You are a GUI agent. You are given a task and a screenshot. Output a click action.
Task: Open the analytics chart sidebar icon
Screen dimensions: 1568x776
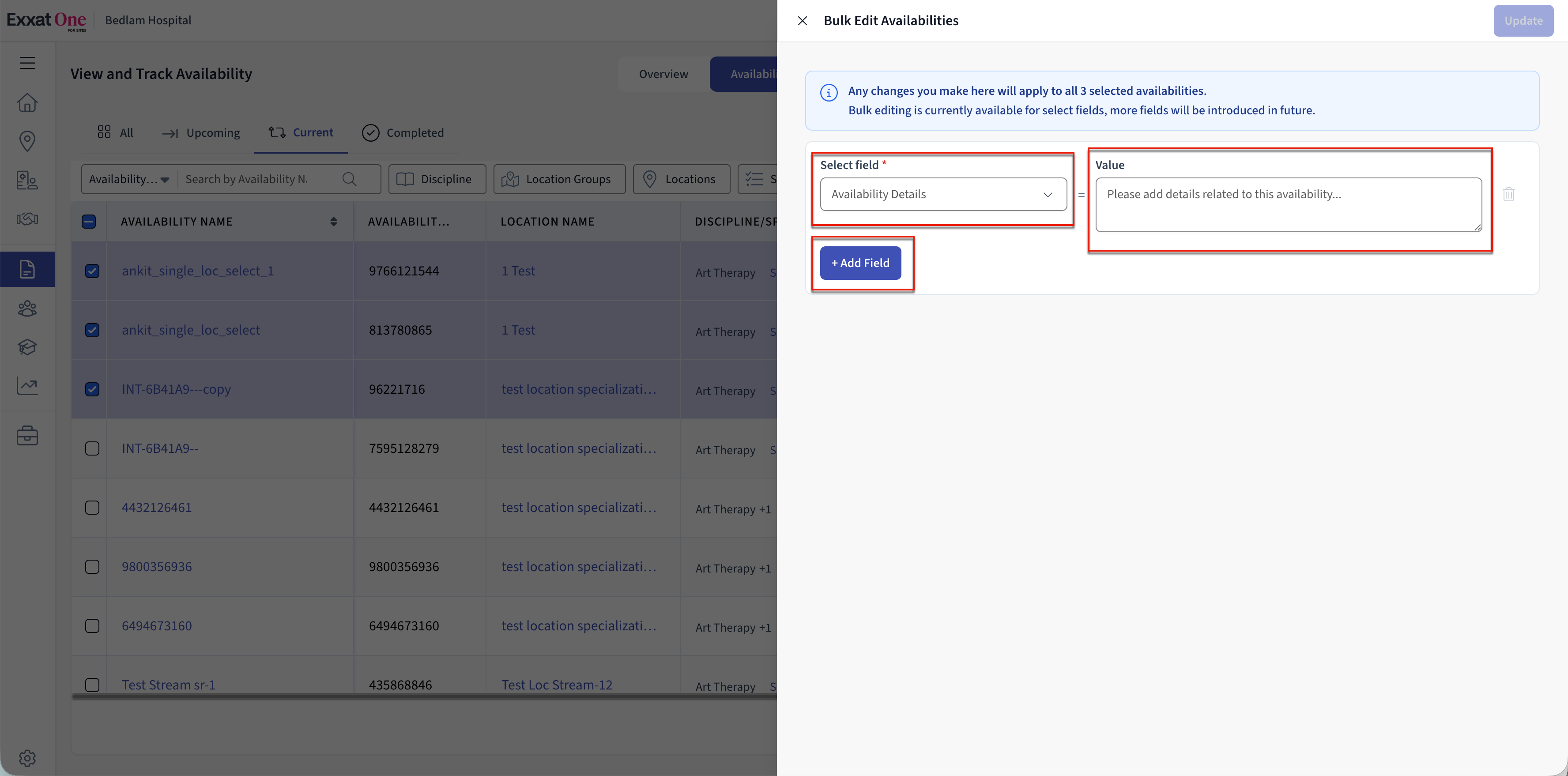click(x=27, y=385)
